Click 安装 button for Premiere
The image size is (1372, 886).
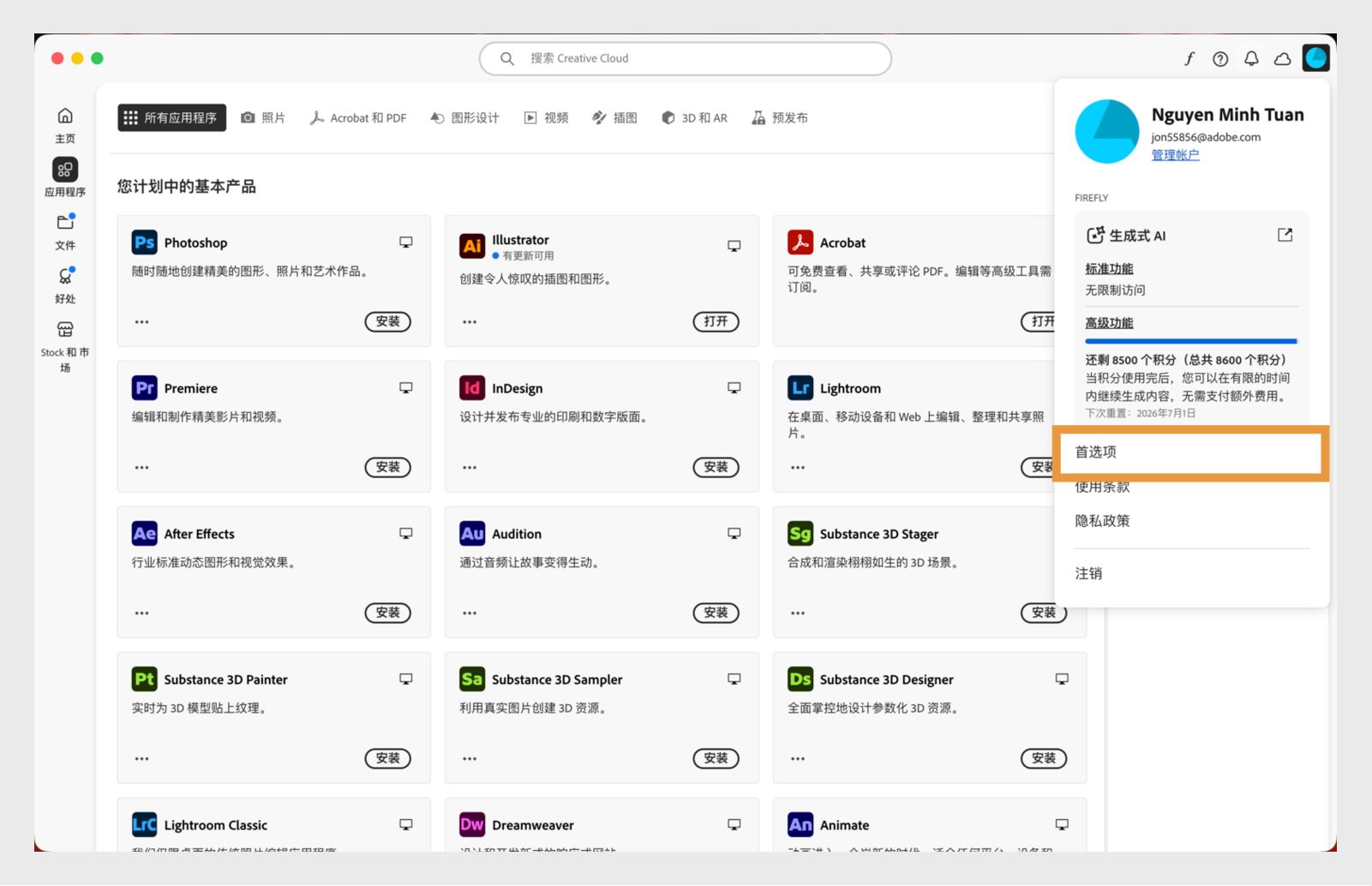[x=388, y=467]
